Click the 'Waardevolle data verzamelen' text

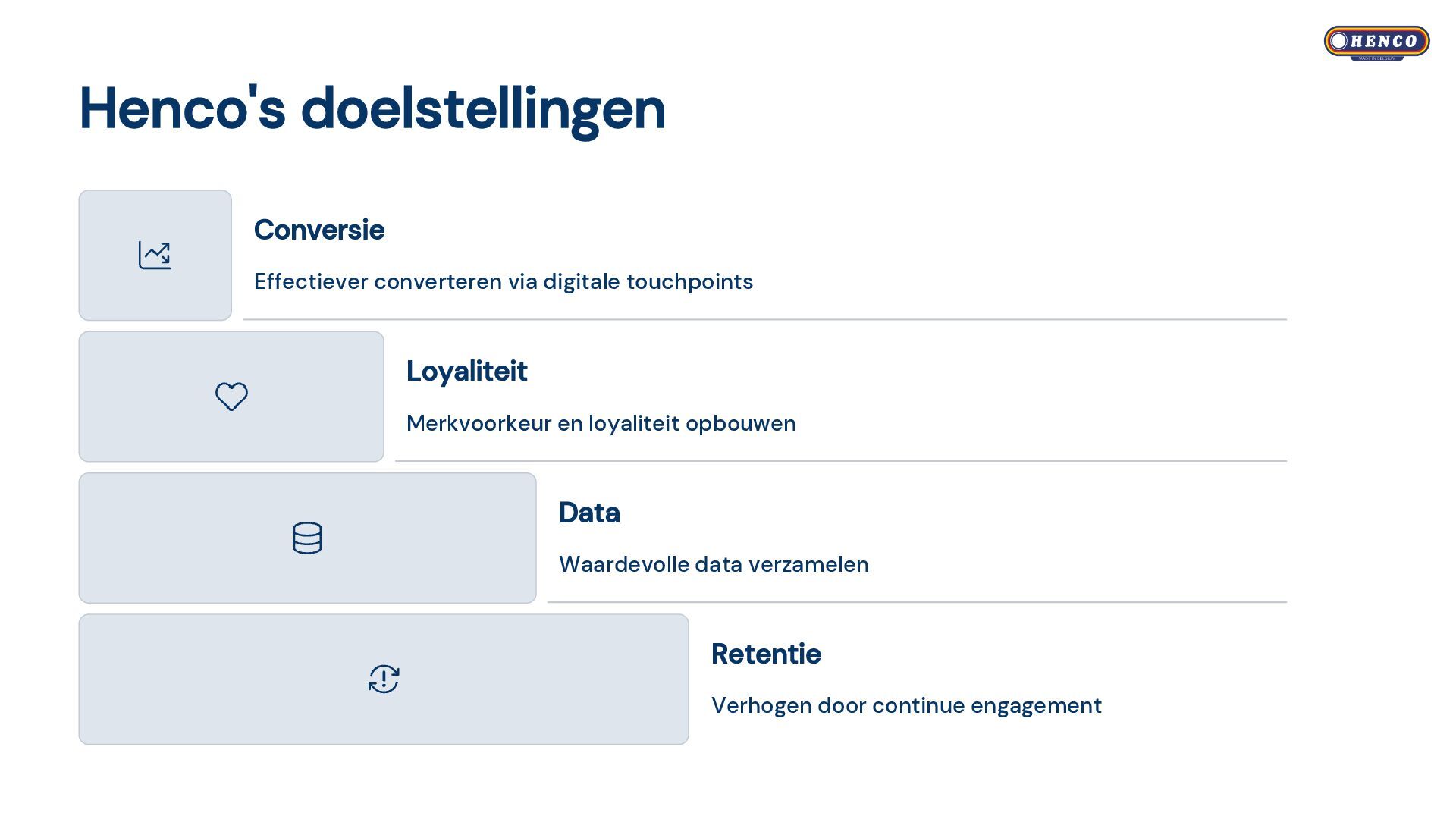coord(714,564)
